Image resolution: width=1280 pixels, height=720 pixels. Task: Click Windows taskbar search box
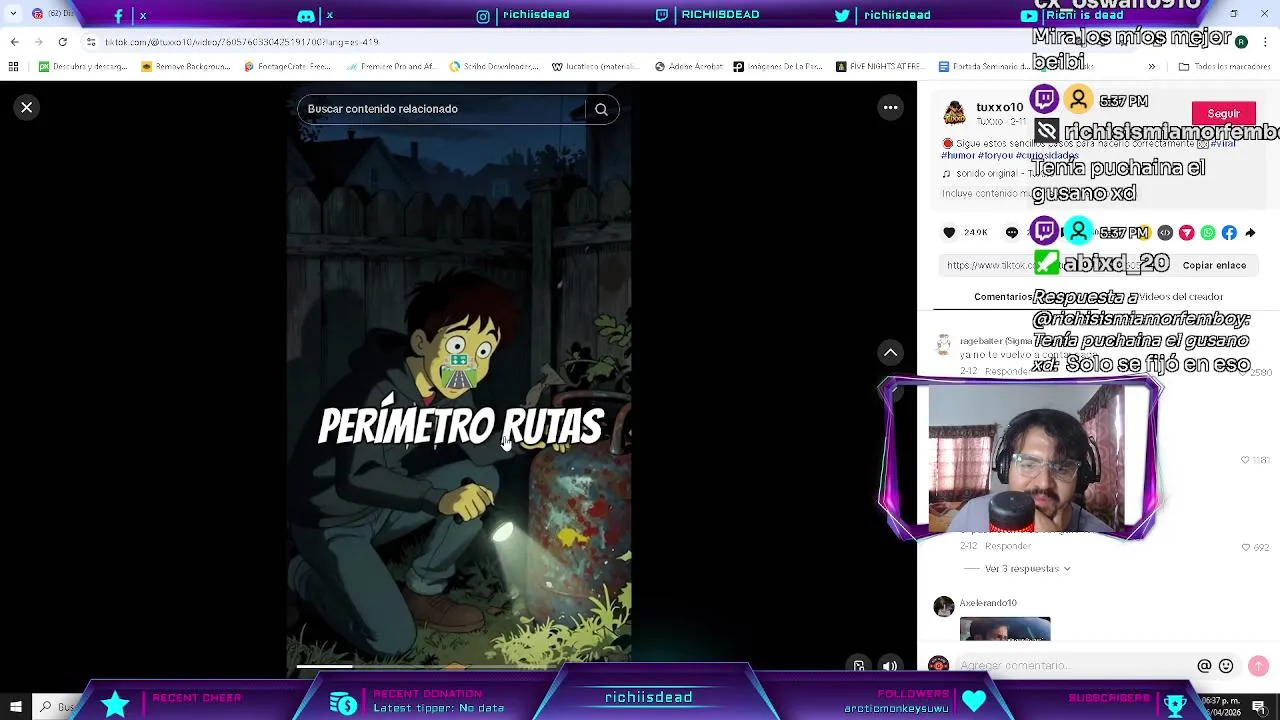56,707
